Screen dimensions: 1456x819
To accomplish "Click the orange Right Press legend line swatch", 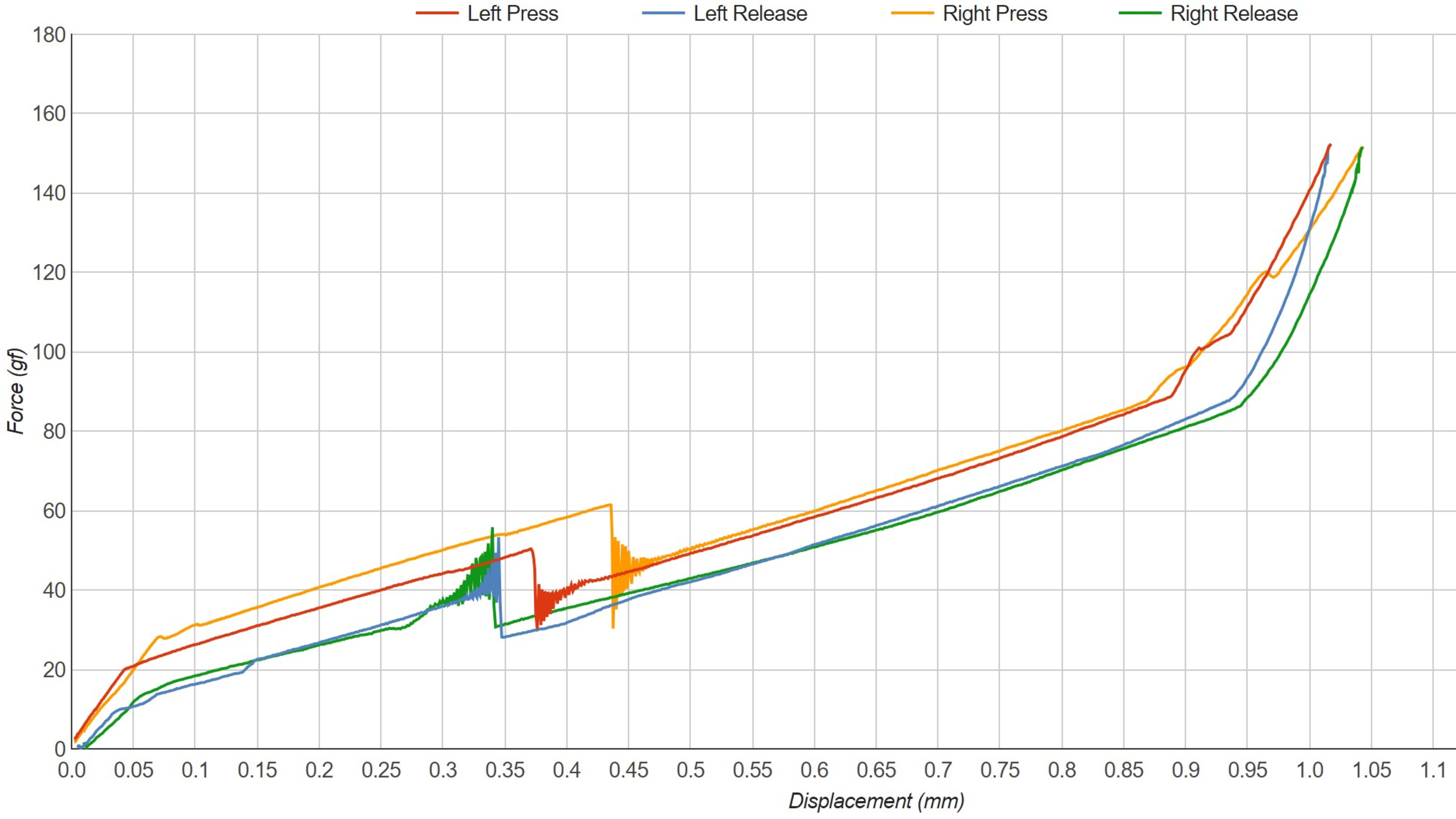I will coord(912,14).
